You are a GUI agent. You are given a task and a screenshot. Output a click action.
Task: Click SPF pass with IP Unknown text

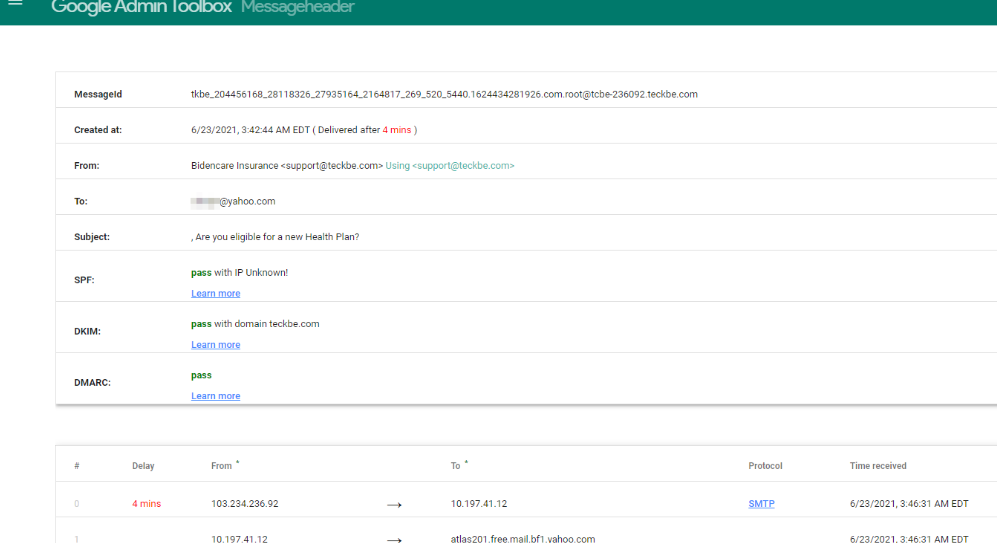pos(239,272)
